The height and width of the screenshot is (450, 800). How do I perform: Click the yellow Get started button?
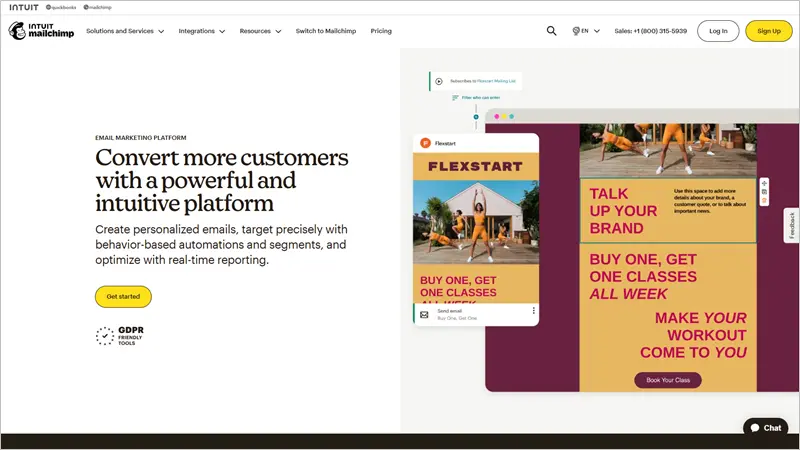(x=123, y=296)
